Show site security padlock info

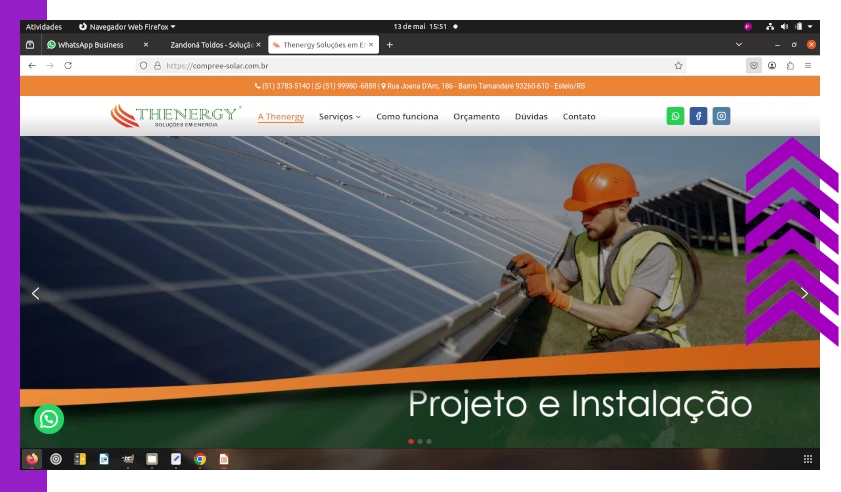[157, 65]
